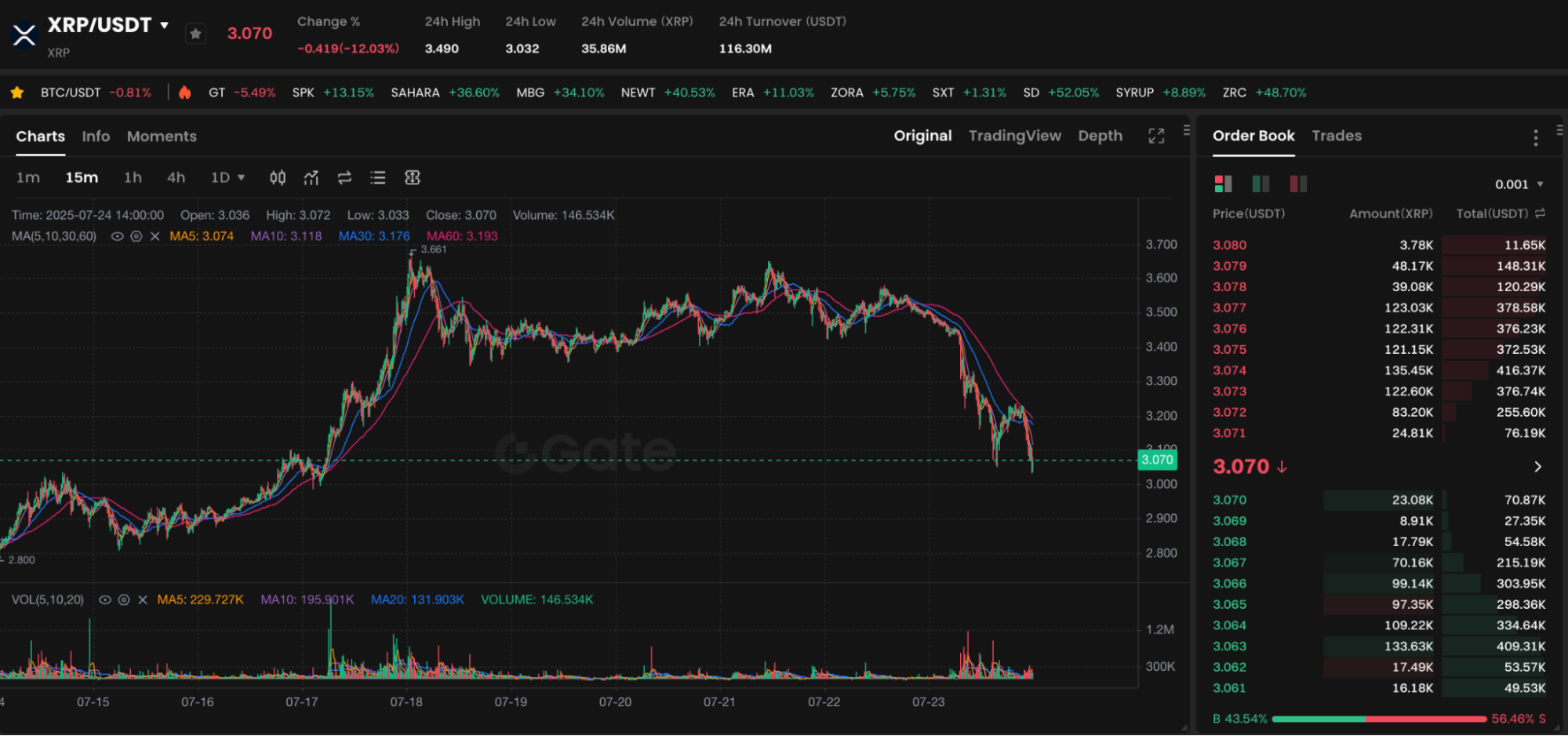Click the arrow next to 3.070 mid price

click(x=1537, y=467)
